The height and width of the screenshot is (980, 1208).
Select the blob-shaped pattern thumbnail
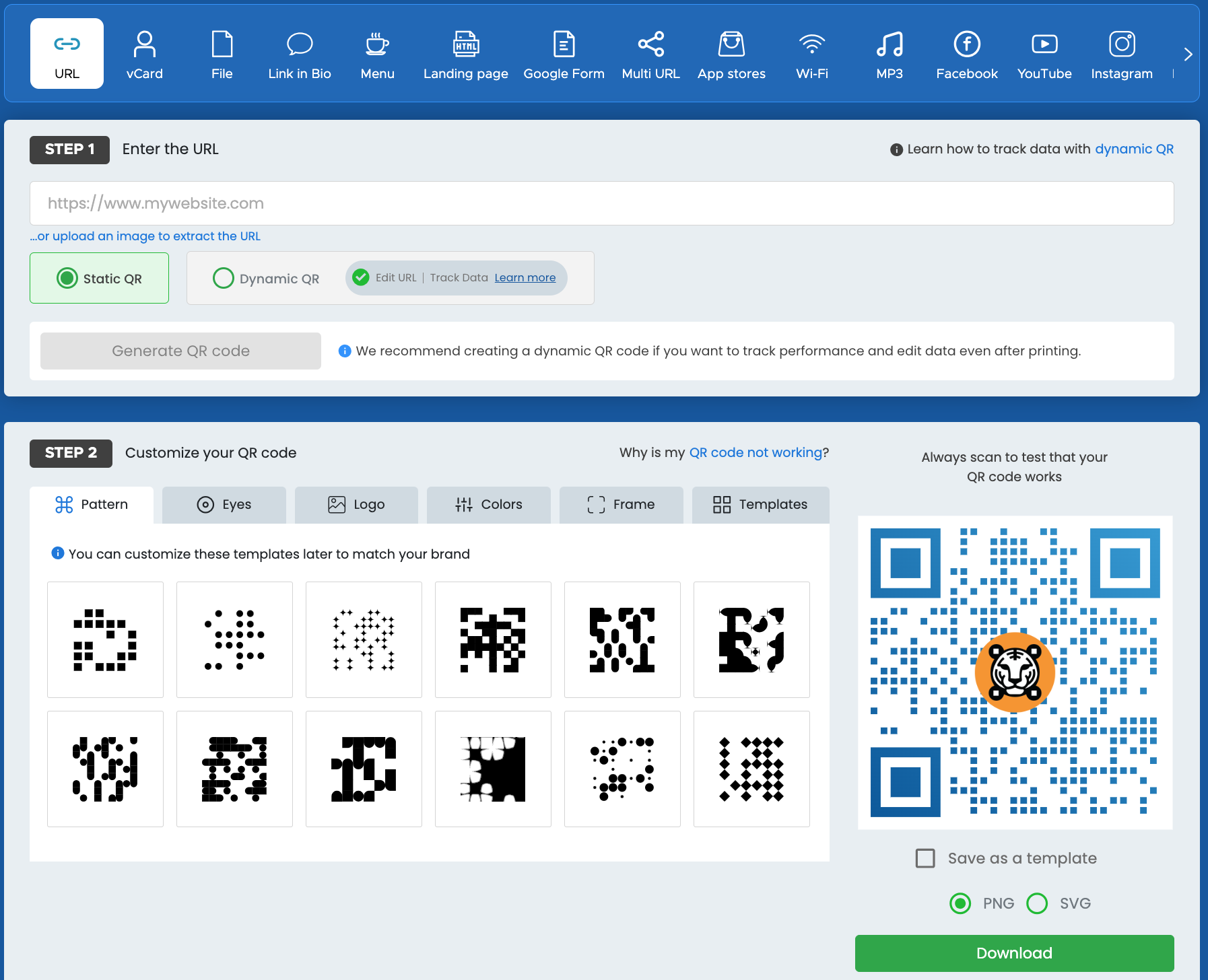click(751, 639)
